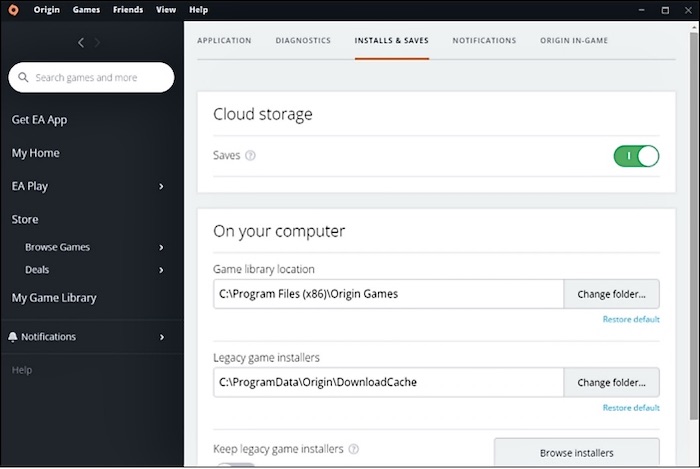This screenshot has width=700, height=469.
Task: Click the search magnifier icon
Action: 23,78
